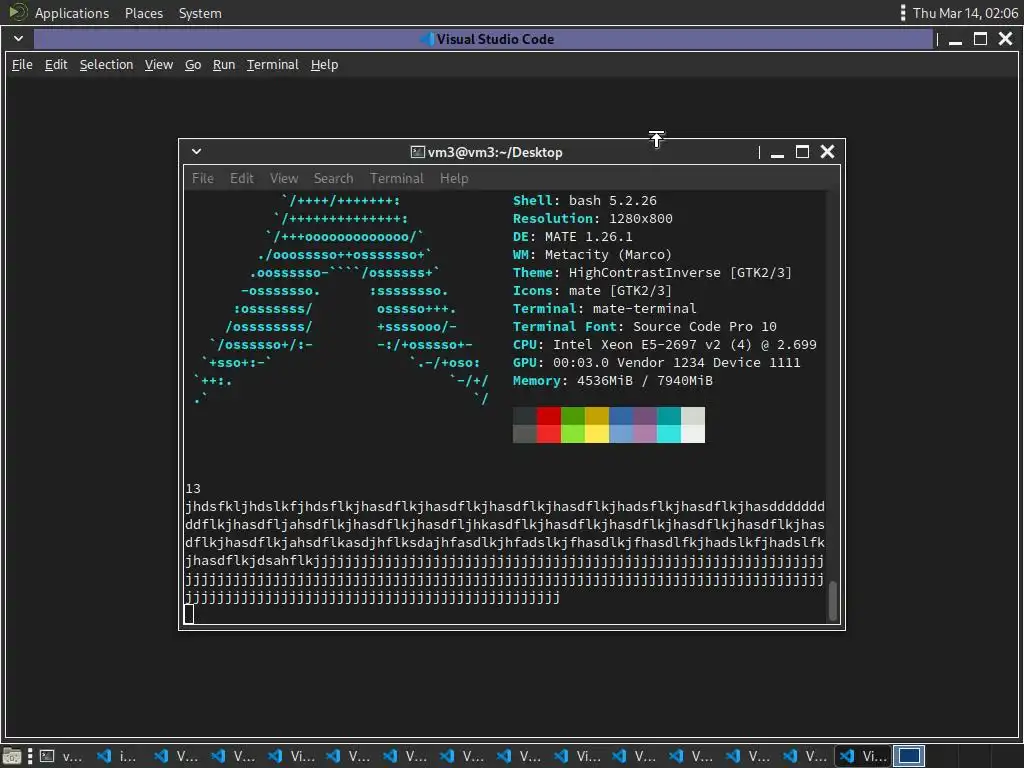Click the terminal cursor block at the prompt
The width and height of the screenshot is (1024, 768).
pyautogui.click(x=189, y=614)
